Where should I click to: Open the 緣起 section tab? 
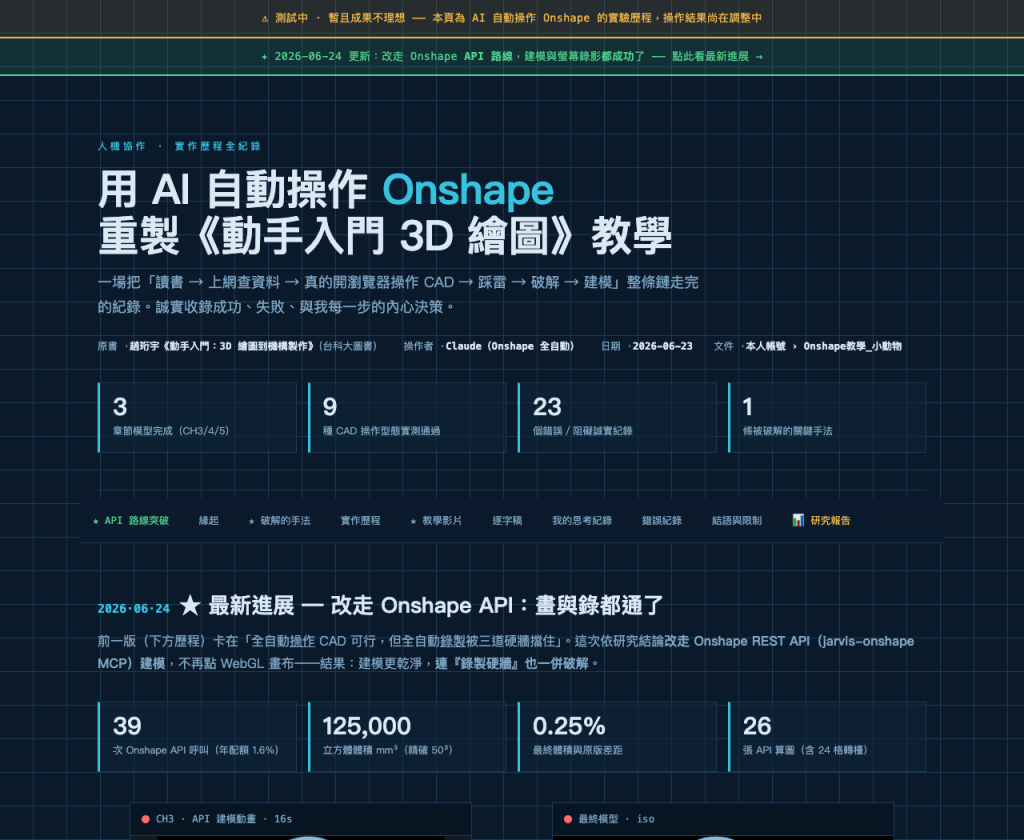(208, 521)
